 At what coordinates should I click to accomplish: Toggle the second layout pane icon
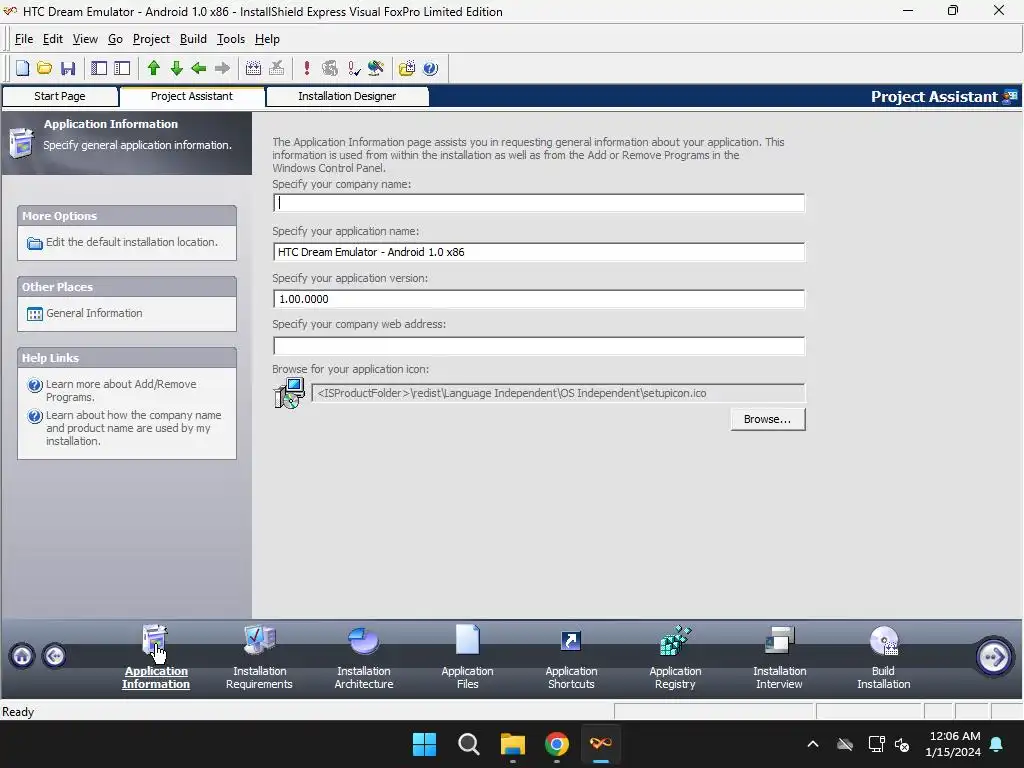tap(122, 68)
